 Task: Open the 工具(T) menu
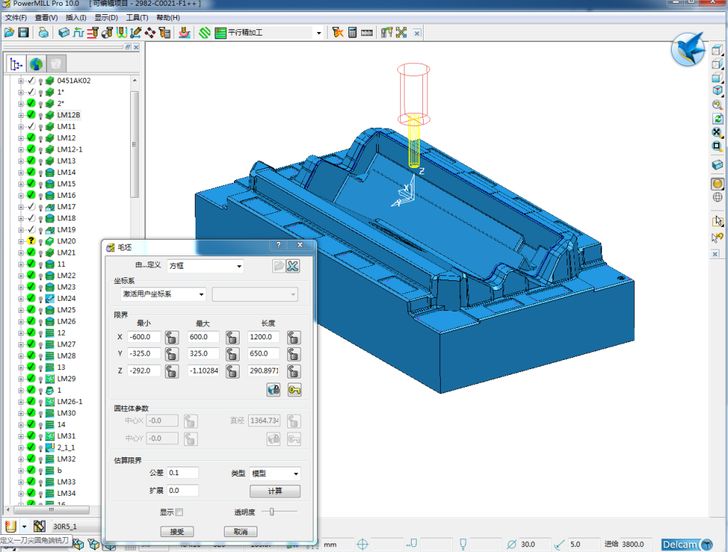(137, 18)
